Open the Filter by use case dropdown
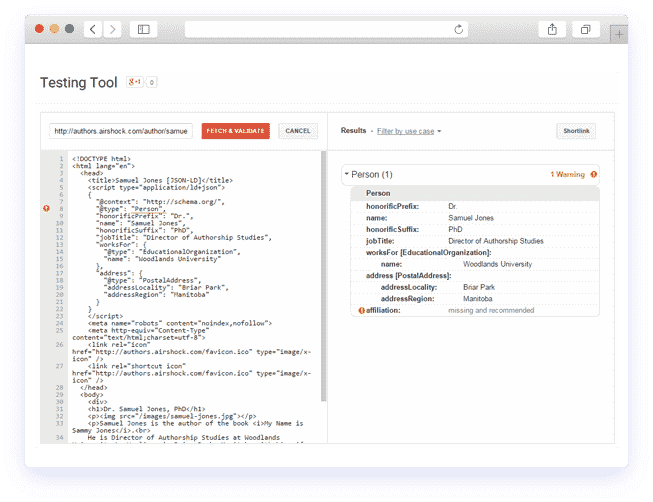Image resolution: width=653 pixels, height=502 pixels. (408, 131)
